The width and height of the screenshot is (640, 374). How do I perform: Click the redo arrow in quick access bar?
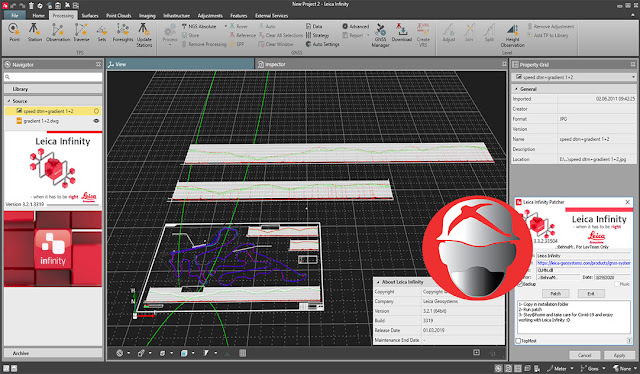point(22,5)
